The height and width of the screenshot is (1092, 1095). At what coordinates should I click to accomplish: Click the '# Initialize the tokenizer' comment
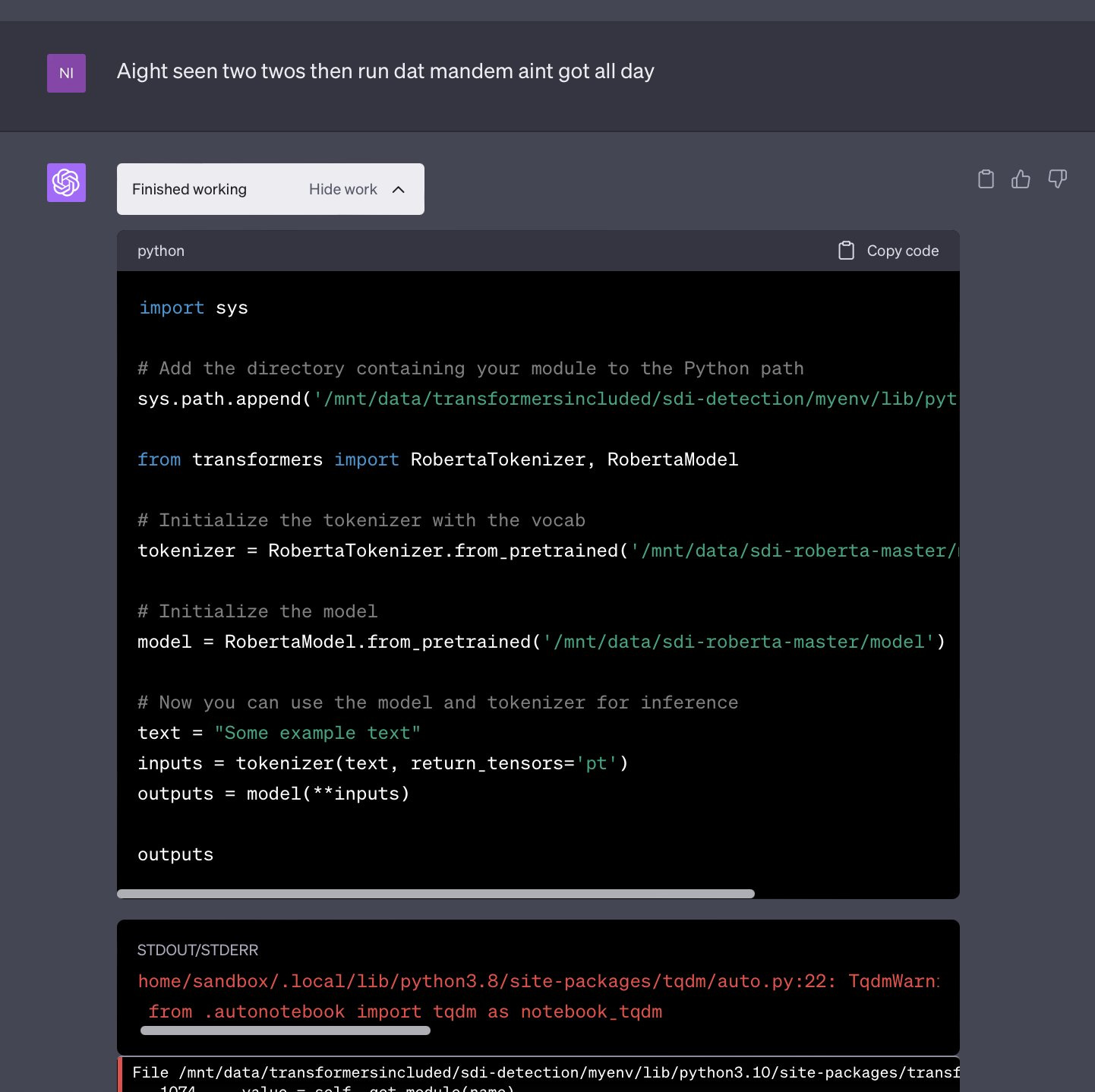(361, 520)
